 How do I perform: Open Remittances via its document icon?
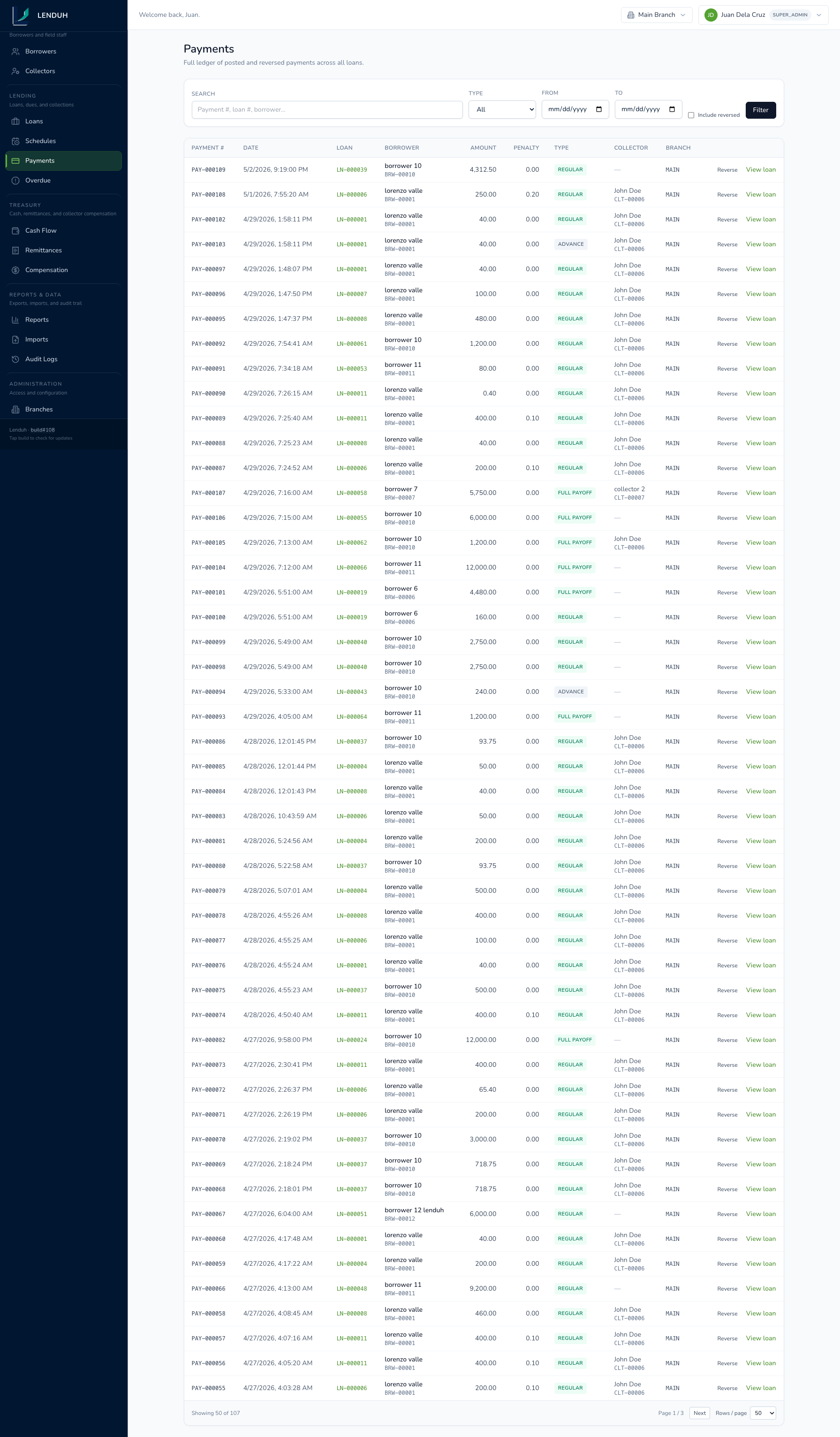coord(15,251)
